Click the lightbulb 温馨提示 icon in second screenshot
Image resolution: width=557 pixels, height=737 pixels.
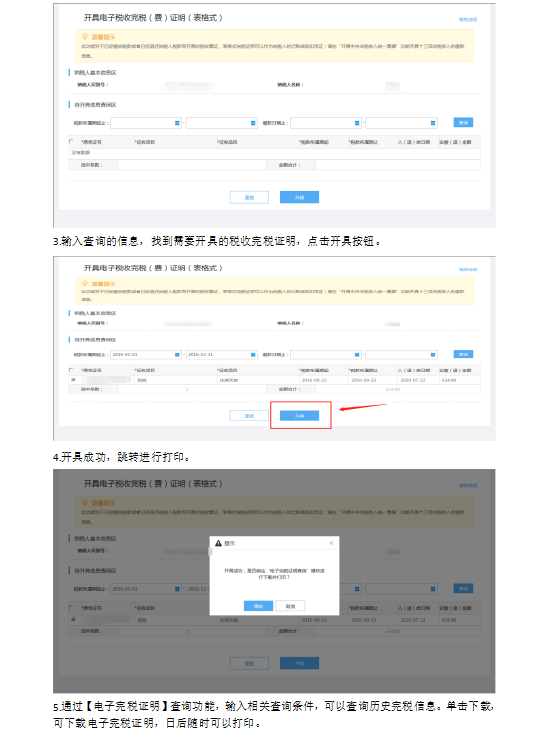(85, 283)
